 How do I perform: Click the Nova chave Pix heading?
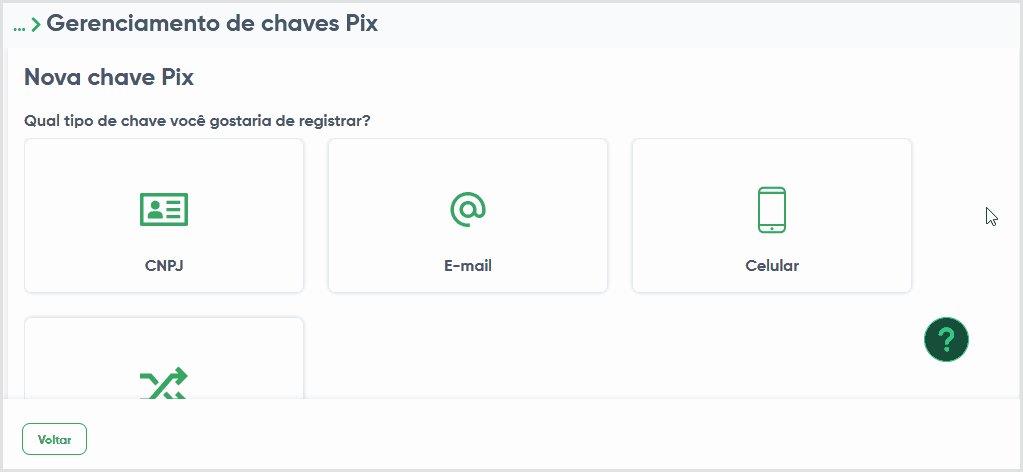(109, 78)
